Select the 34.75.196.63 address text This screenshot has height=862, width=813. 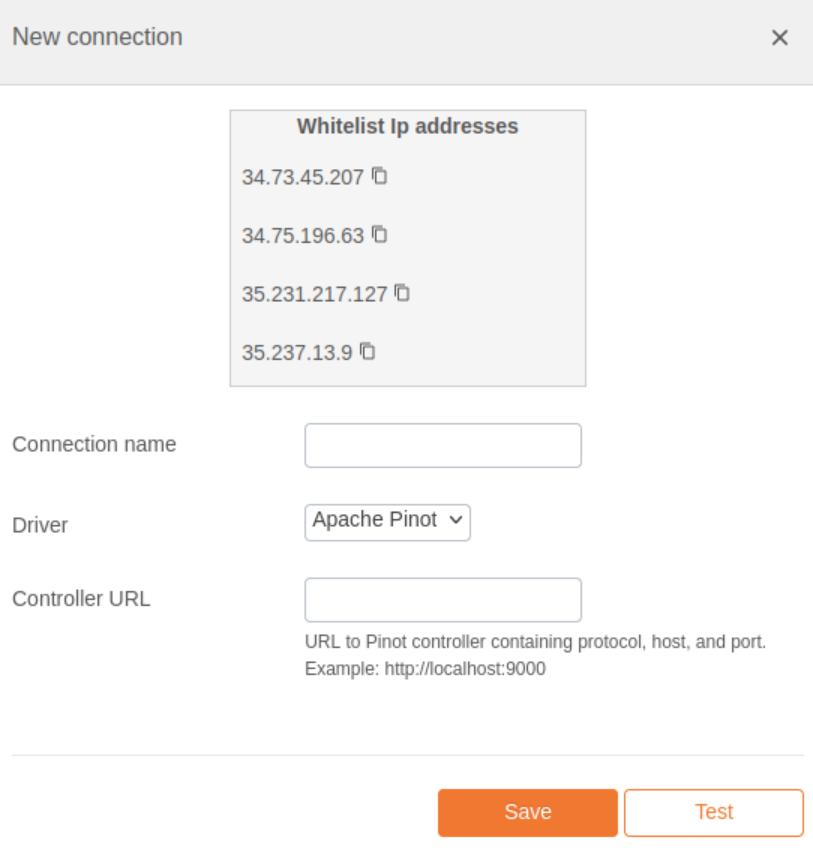point(303,236)
